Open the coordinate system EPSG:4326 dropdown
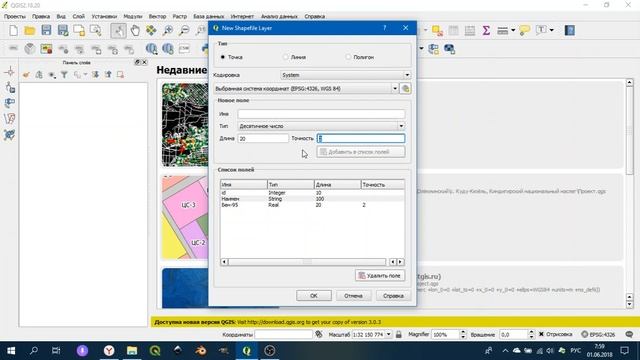 pos(306,89)
